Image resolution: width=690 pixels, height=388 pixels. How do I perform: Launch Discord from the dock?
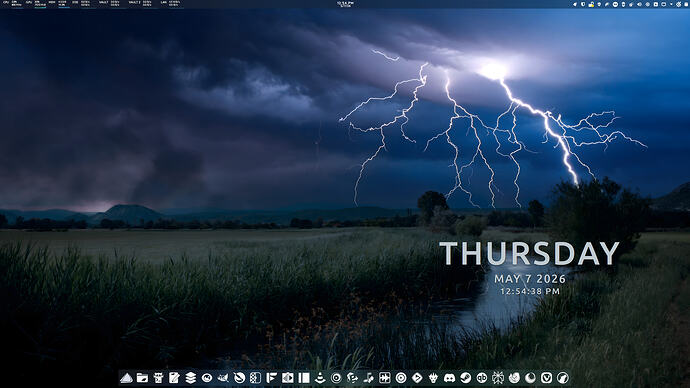pos(449,378)
